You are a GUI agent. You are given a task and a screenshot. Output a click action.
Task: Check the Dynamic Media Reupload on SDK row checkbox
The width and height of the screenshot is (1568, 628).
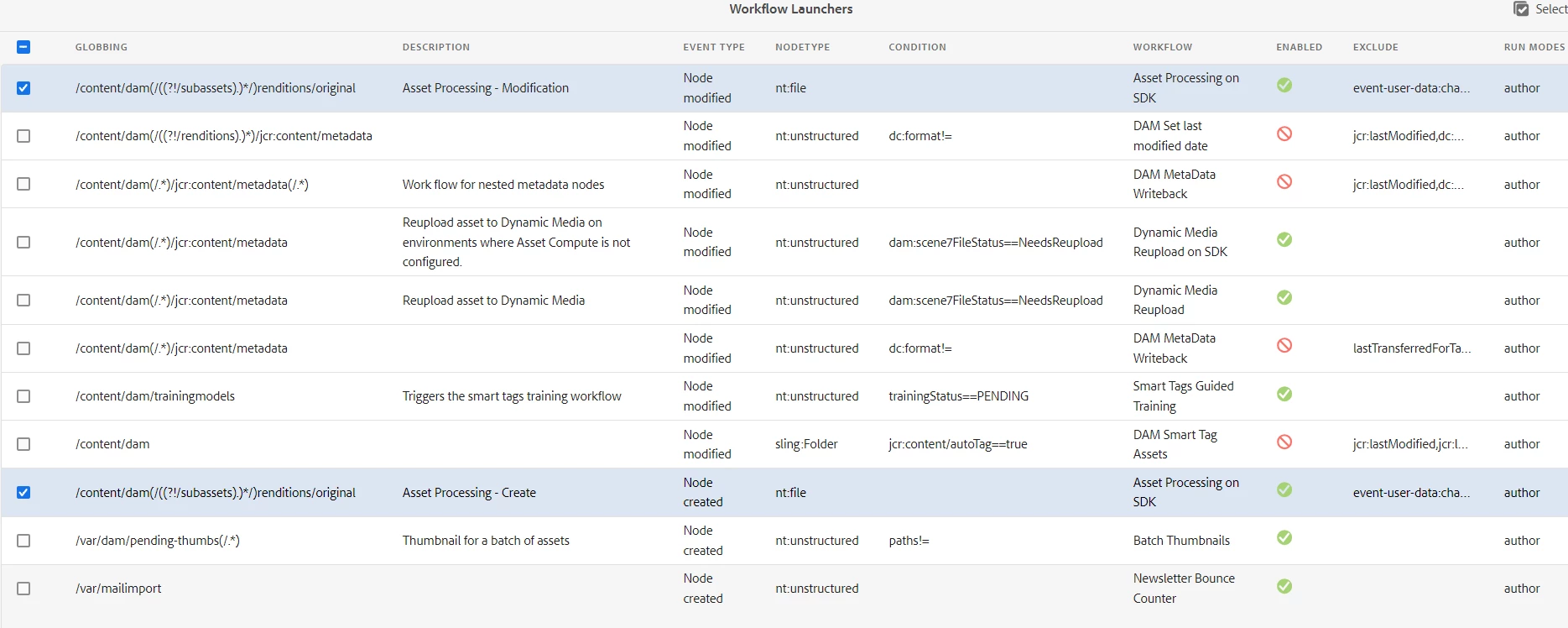tap(23, 242)
